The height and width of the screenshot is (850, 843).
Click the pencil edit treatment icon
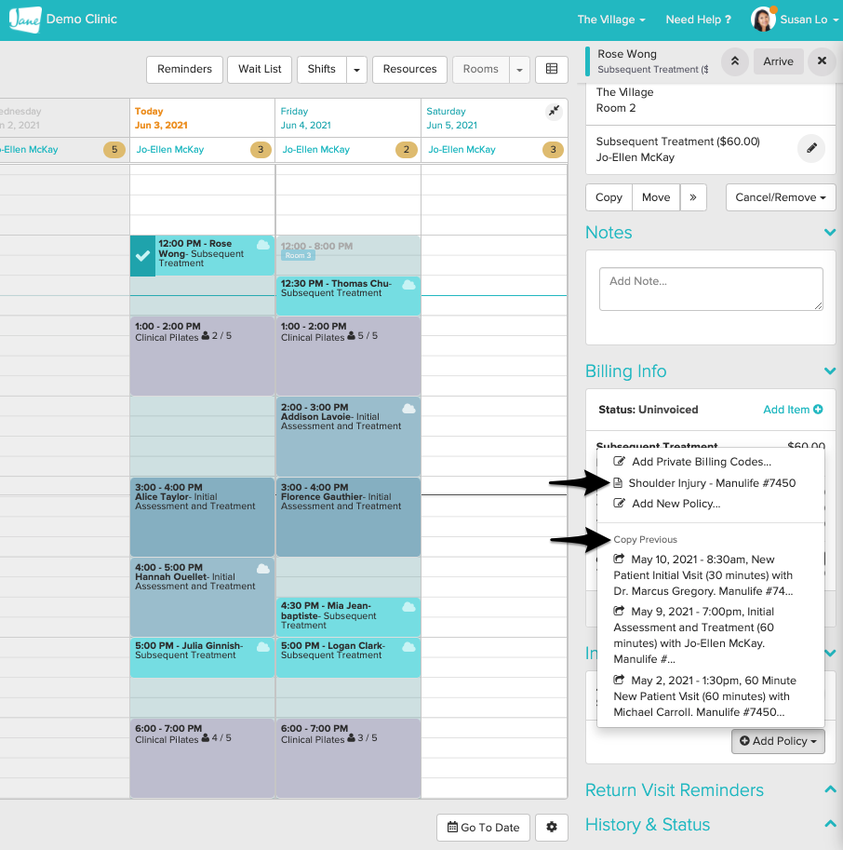click(x=812, y=149)
